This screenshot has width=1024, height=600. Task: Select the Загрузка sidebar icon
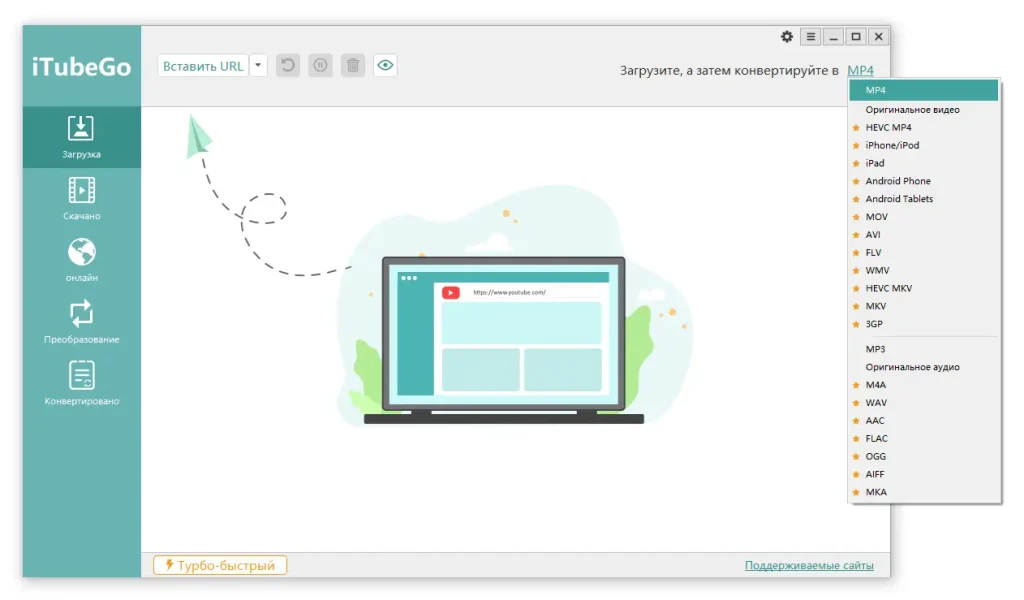(x=80, y=137)
